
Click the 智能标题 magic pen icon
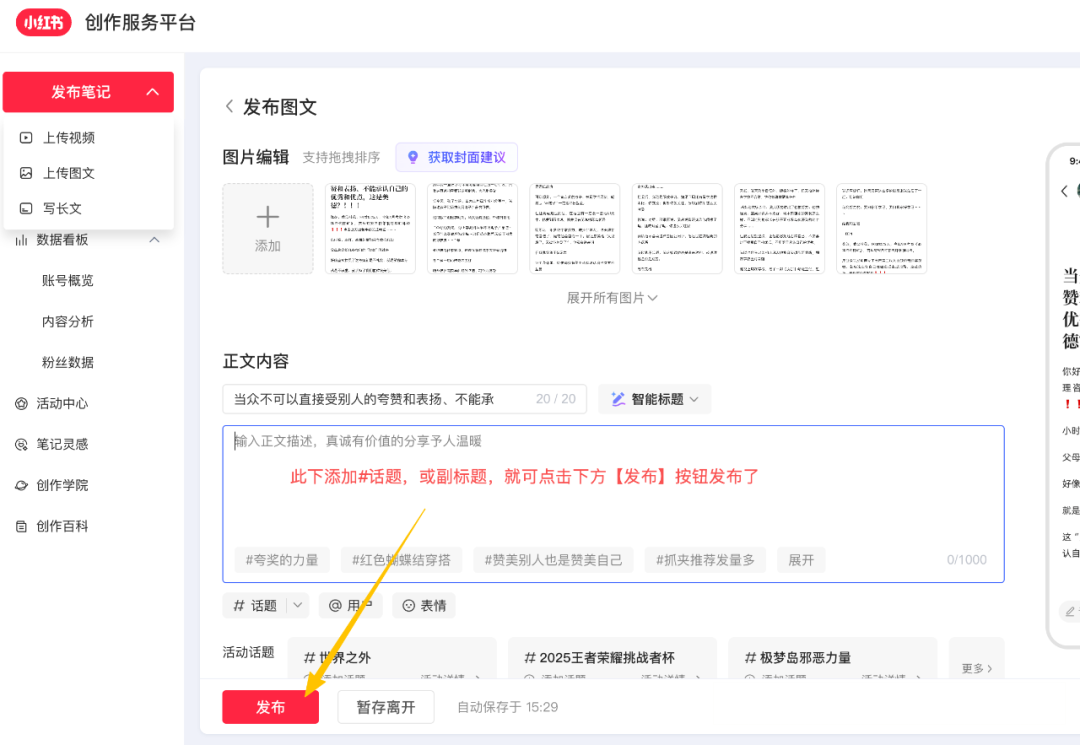618,399
